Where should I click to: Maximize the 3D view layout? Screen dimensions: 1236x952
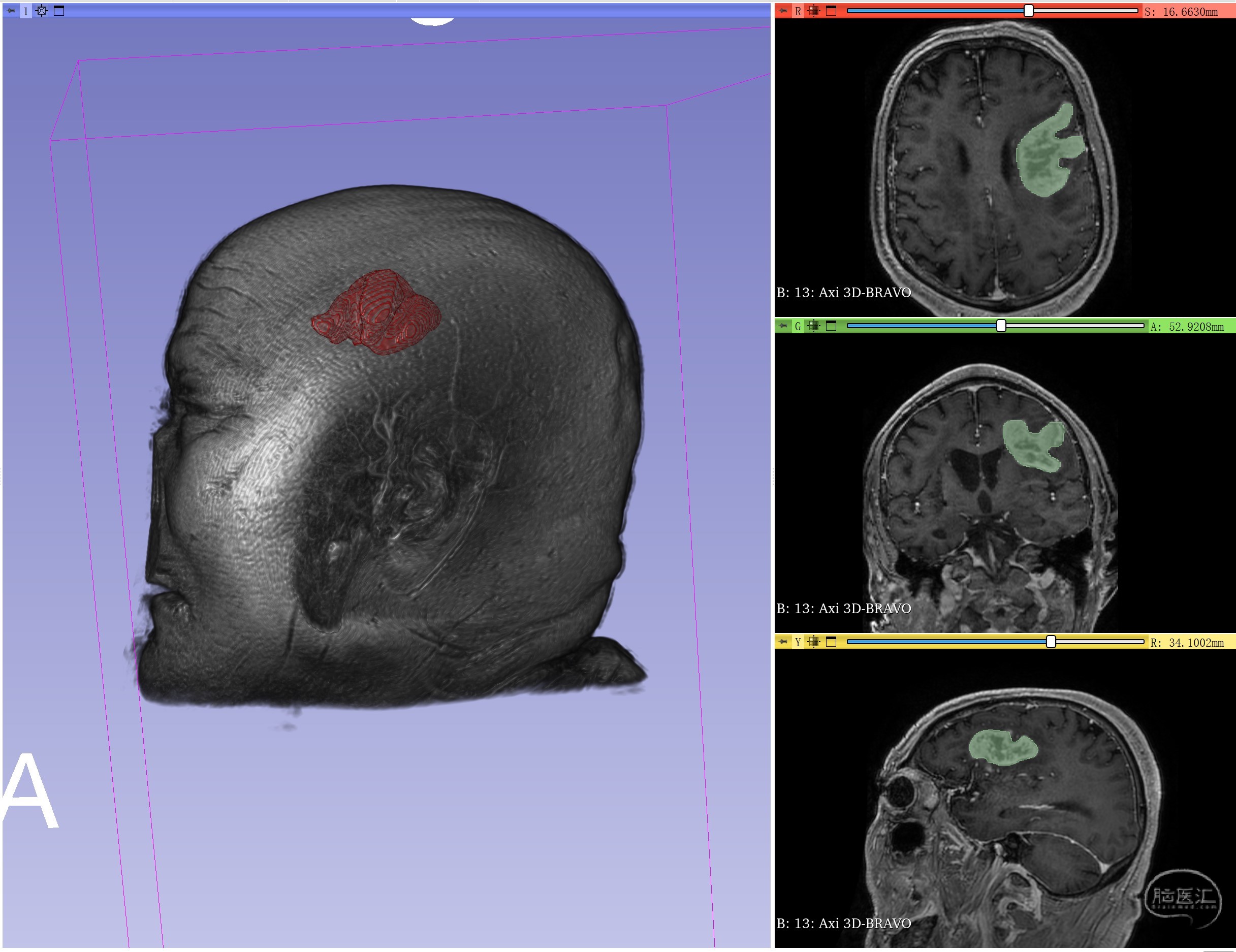pyautogui.click(x=59, y=11)
